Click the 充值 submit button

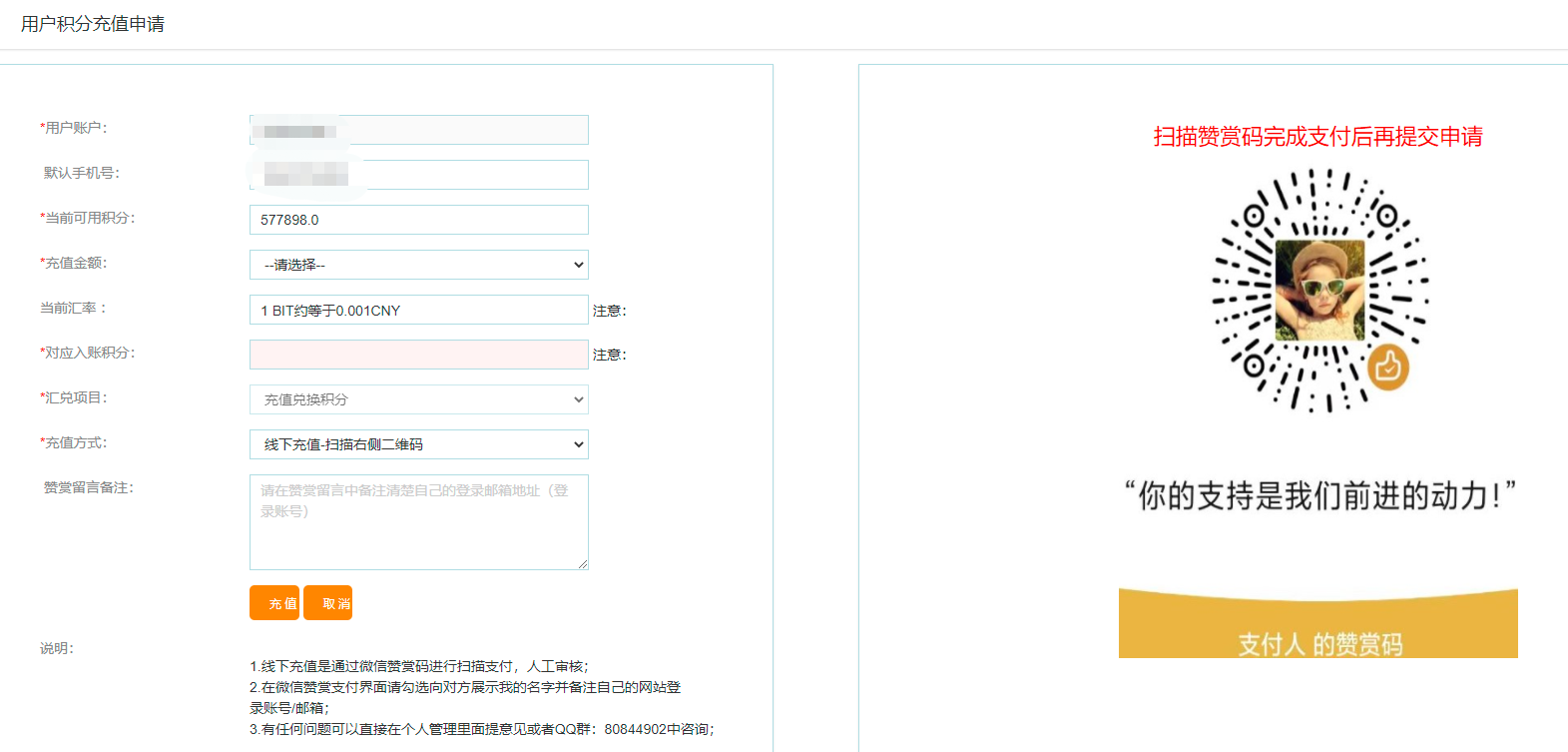(x=274, y=603)
